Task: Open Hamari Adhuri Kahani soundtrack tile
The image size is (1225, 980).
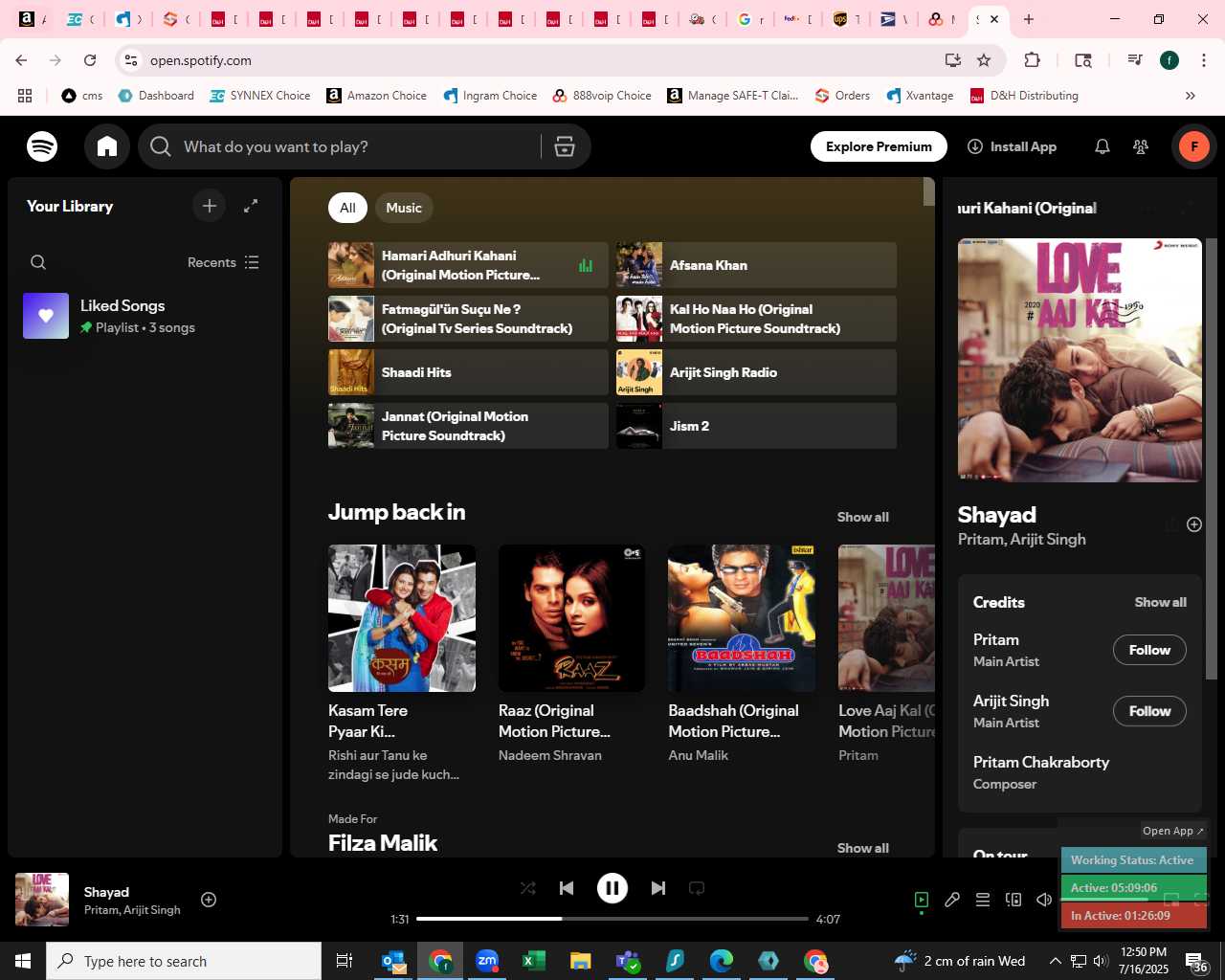Action: point(468,265)
